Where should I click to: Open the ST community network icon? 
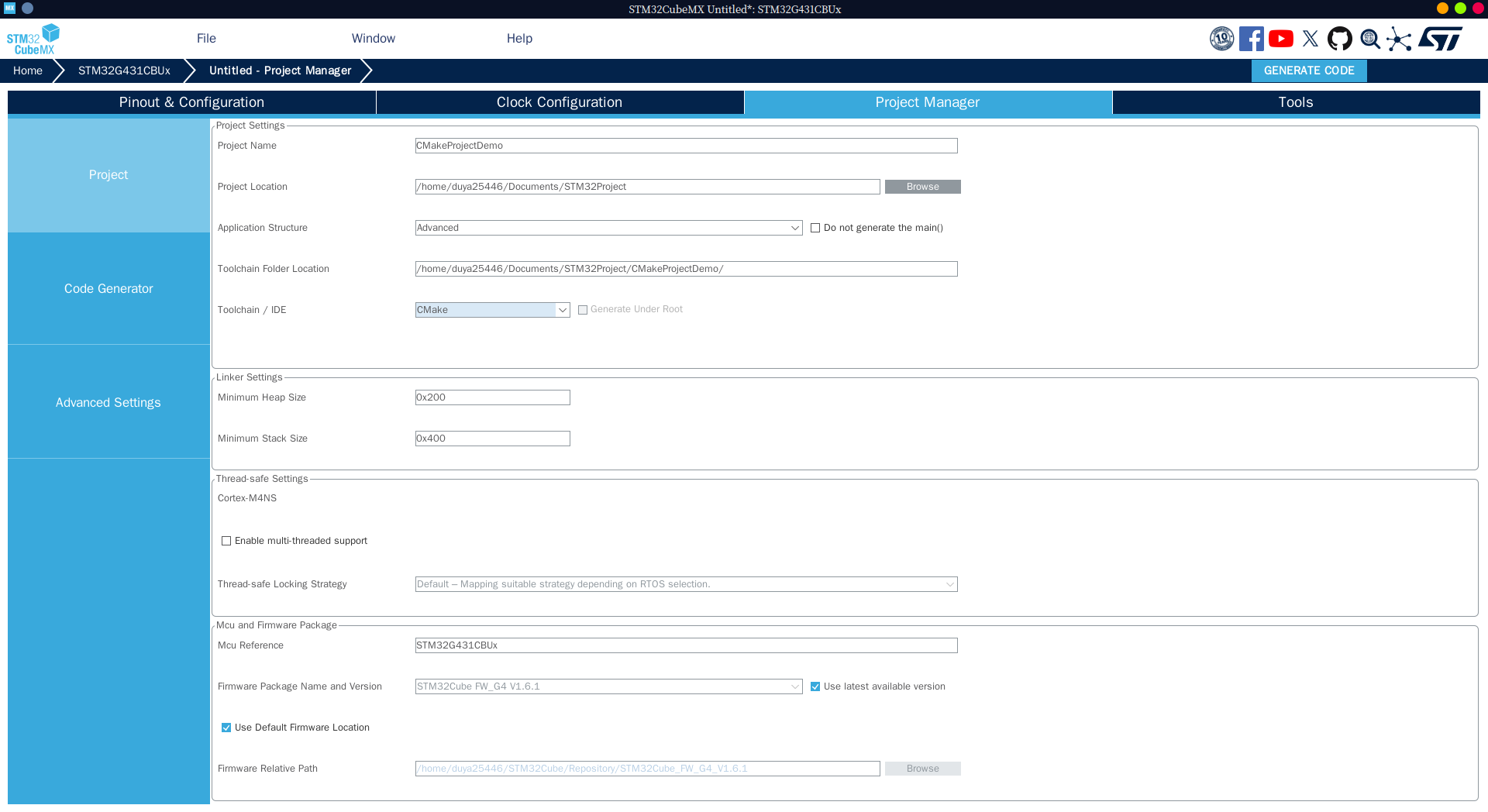coord(1400,39)
